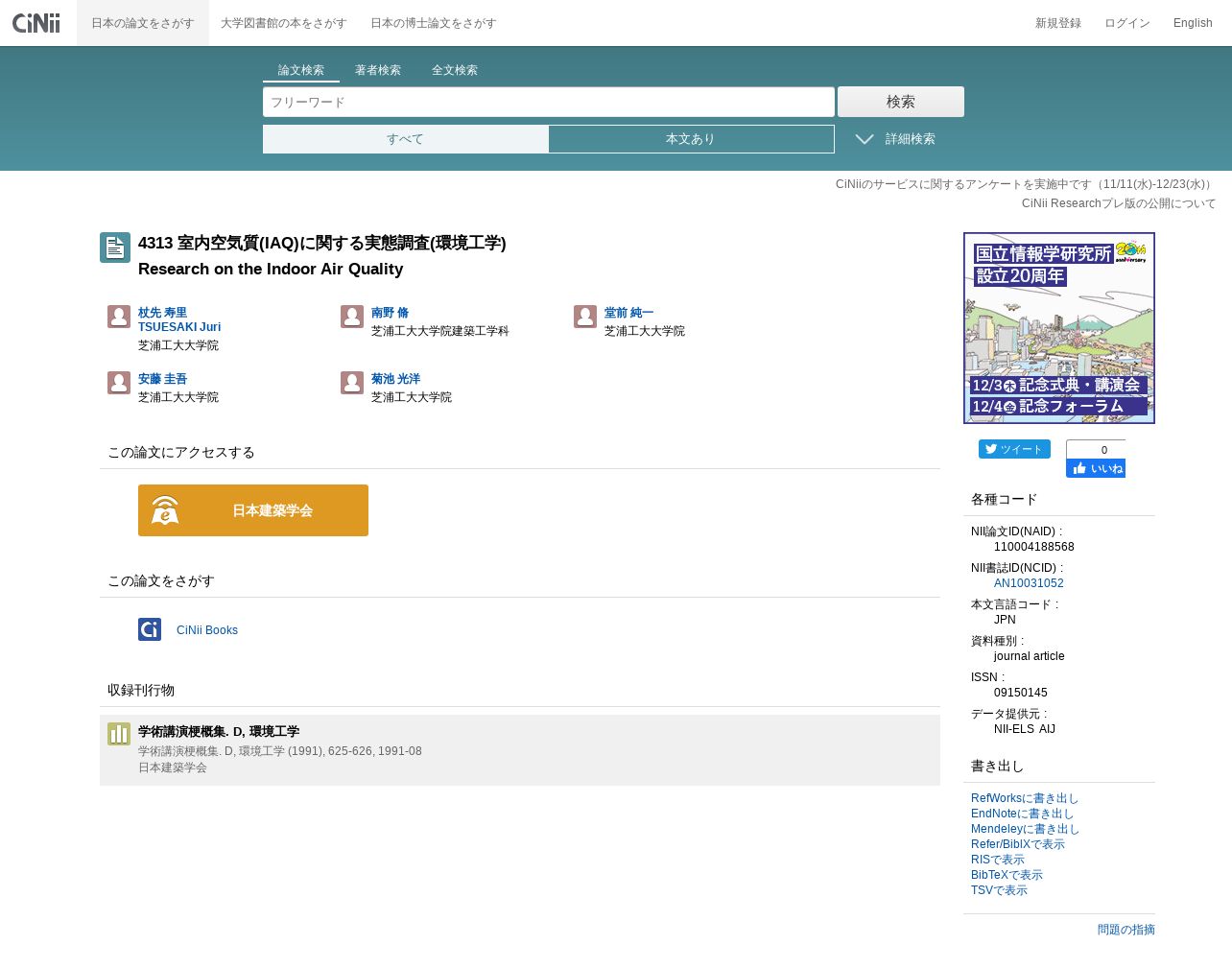Switch to the 全文検索 tab
1232x968 pixels.
[455, 70]
